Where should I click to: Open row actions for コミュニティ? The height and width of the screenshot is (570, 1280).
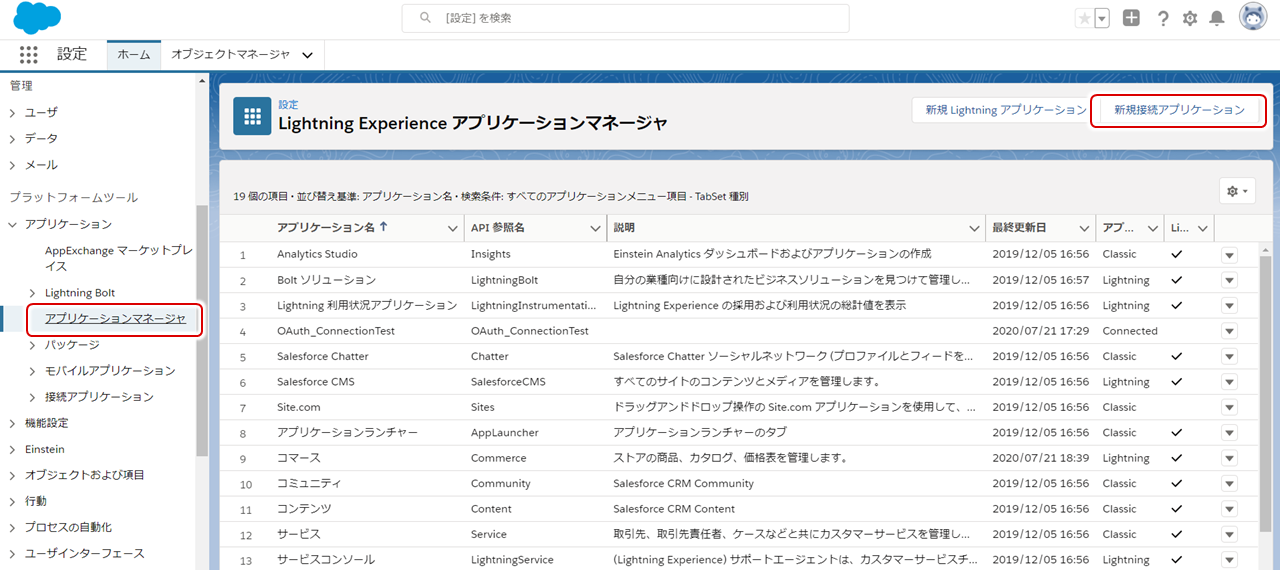pos(1229,484)
